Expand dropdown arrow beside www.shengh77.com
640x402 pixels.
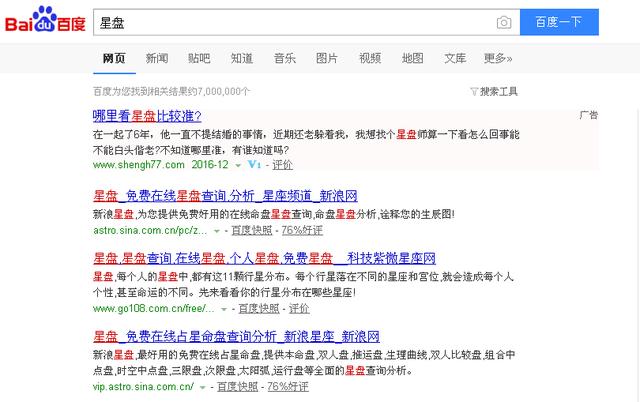coord(238,165)
